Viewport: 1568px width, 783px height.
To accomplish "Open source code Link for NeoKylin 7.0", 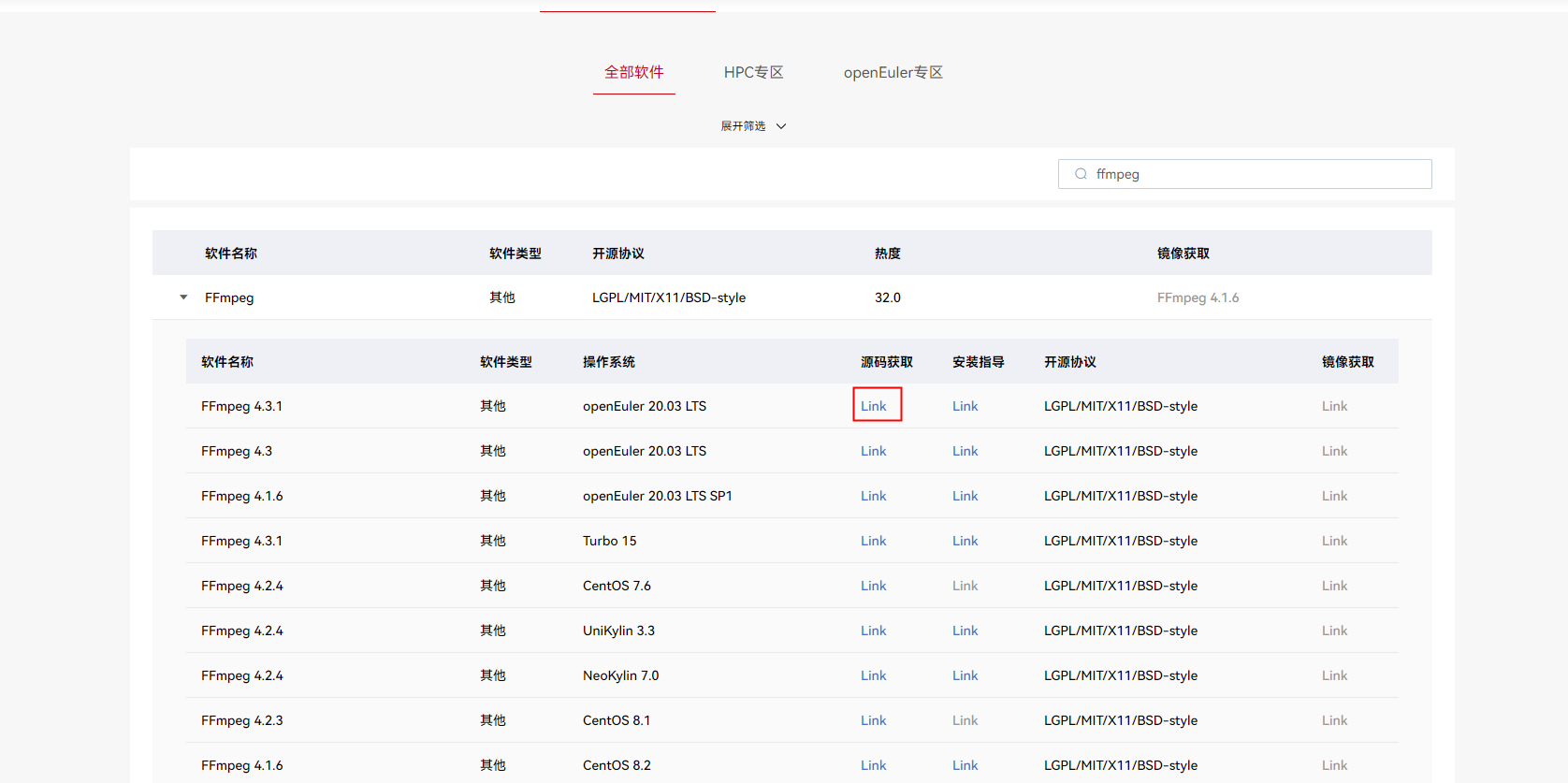I will tap(873, 675).
